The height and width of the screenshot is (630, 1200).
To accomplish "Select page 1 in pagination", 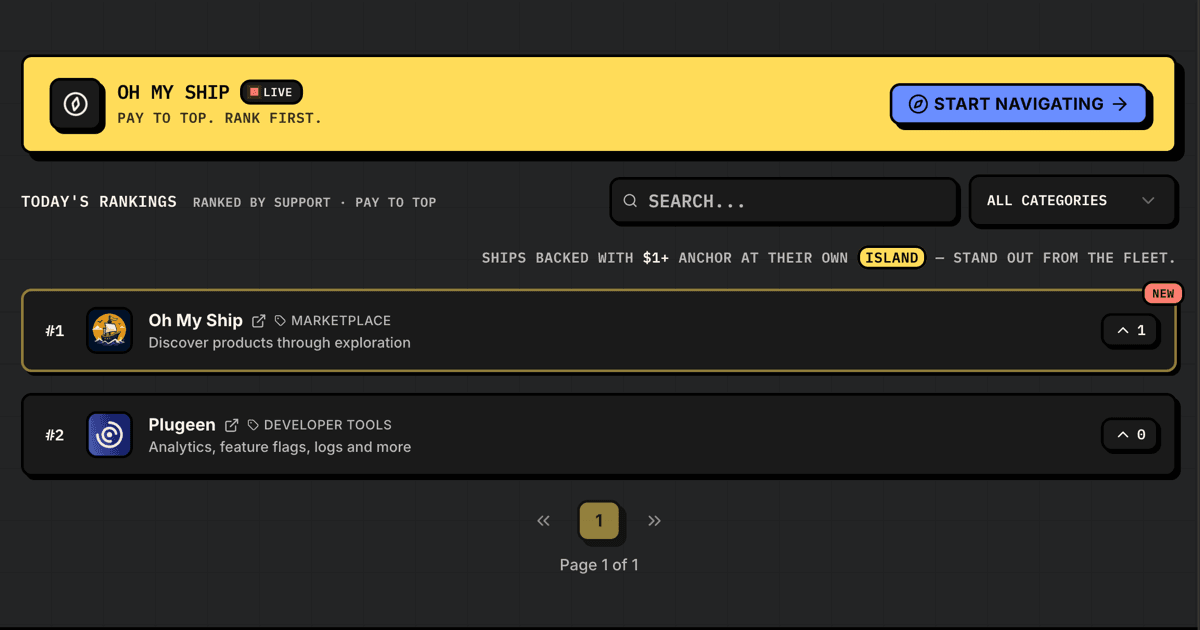I will tap(599, 520).
